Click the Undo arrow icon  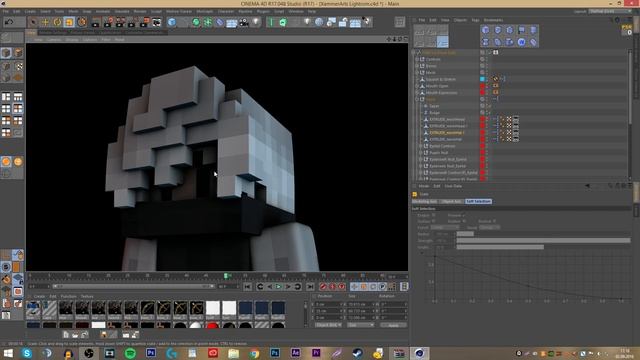tap(9, 22)
